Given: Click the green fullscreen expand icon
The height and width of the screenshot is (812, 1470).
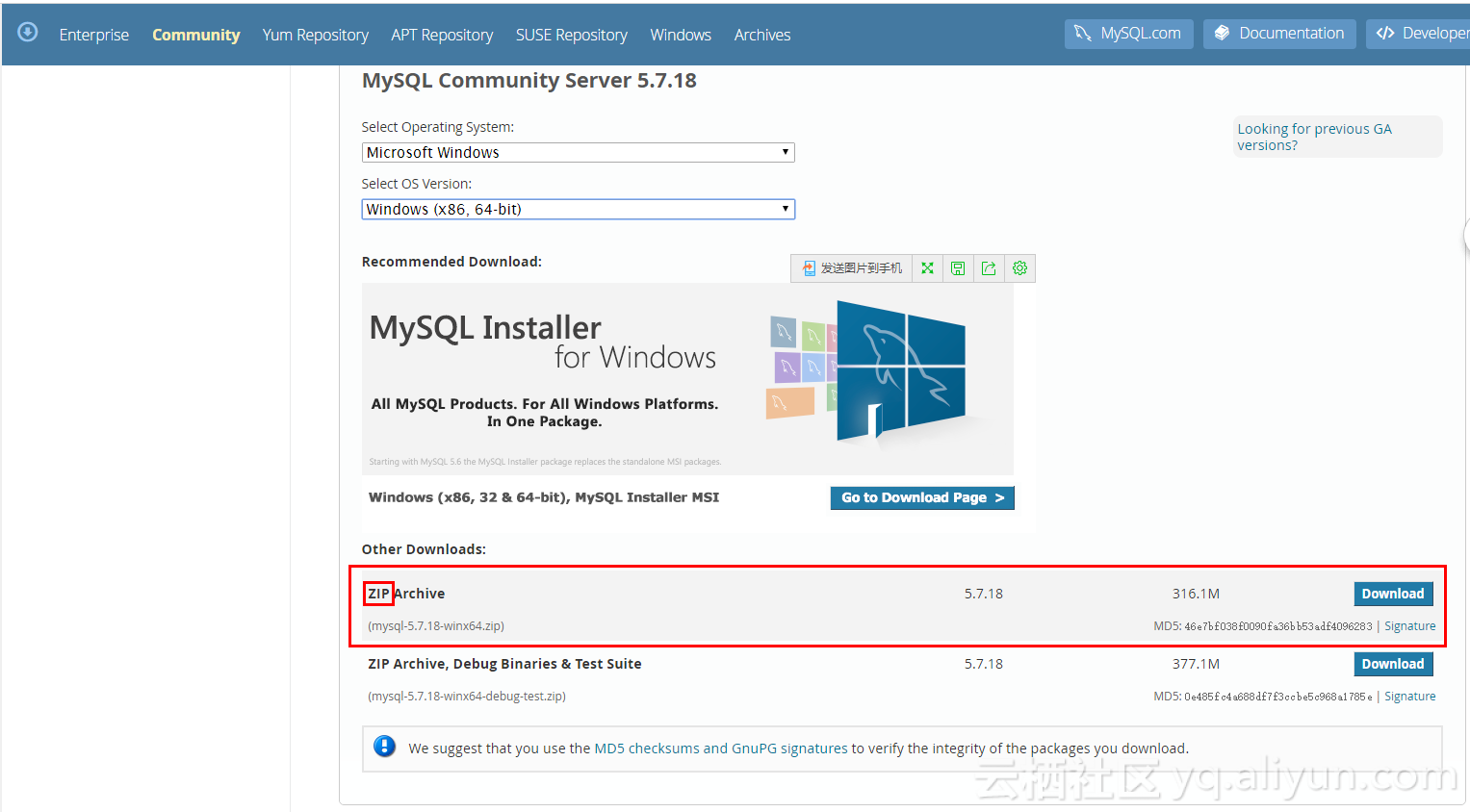Looking at the screenshot, I should tap(927, 268).
